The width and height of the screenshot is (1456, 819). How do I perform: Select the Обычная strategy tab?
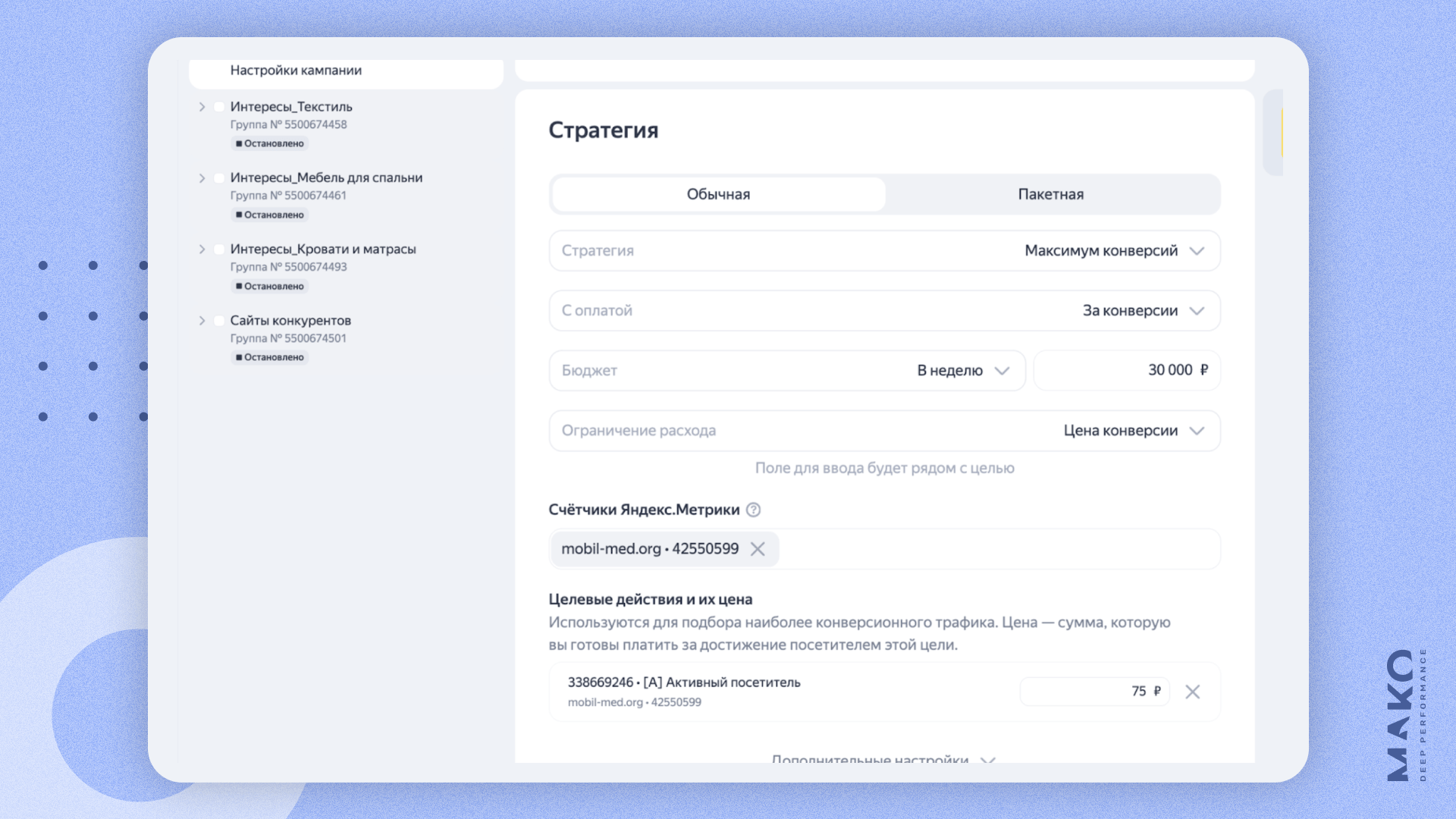pos(718,194)
